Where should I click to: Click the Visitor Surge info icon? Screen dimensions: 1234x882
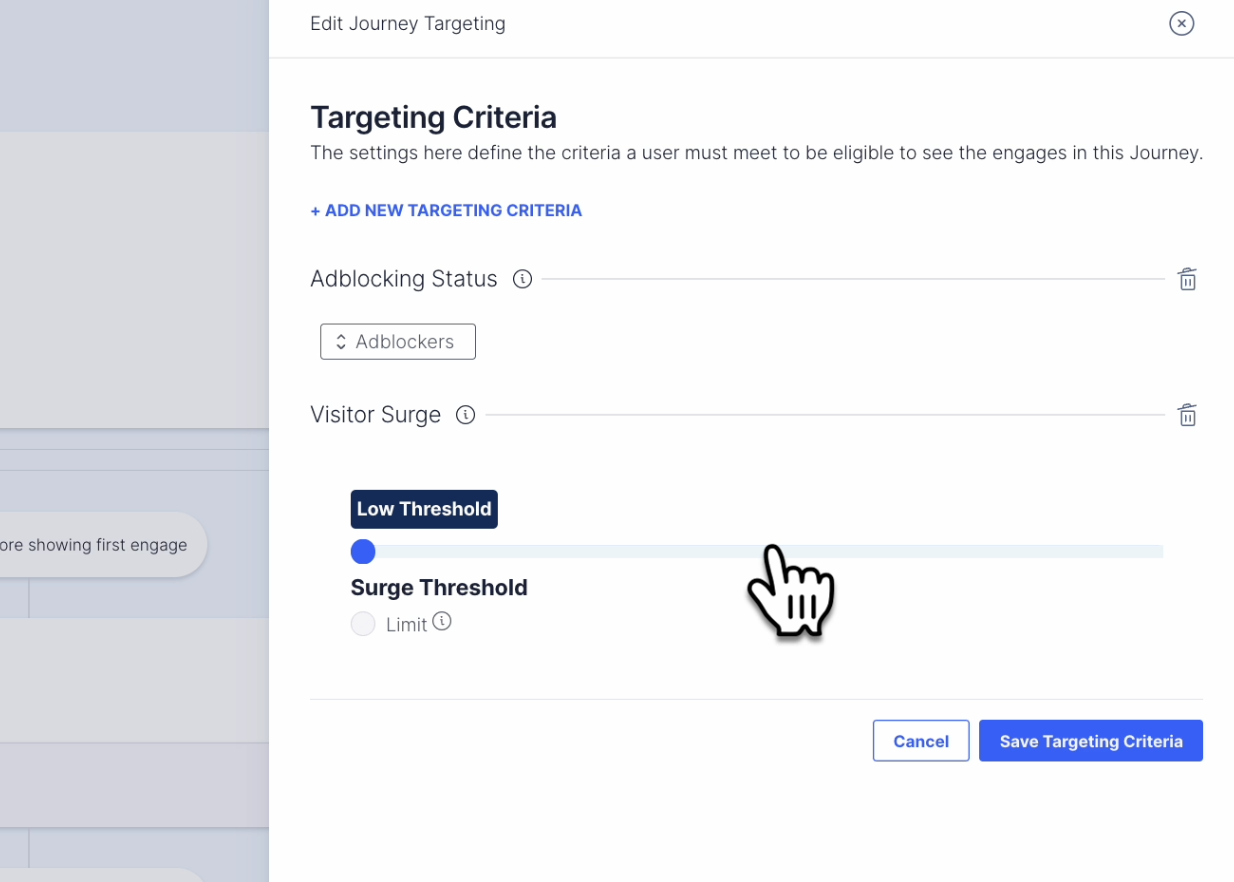465,415
